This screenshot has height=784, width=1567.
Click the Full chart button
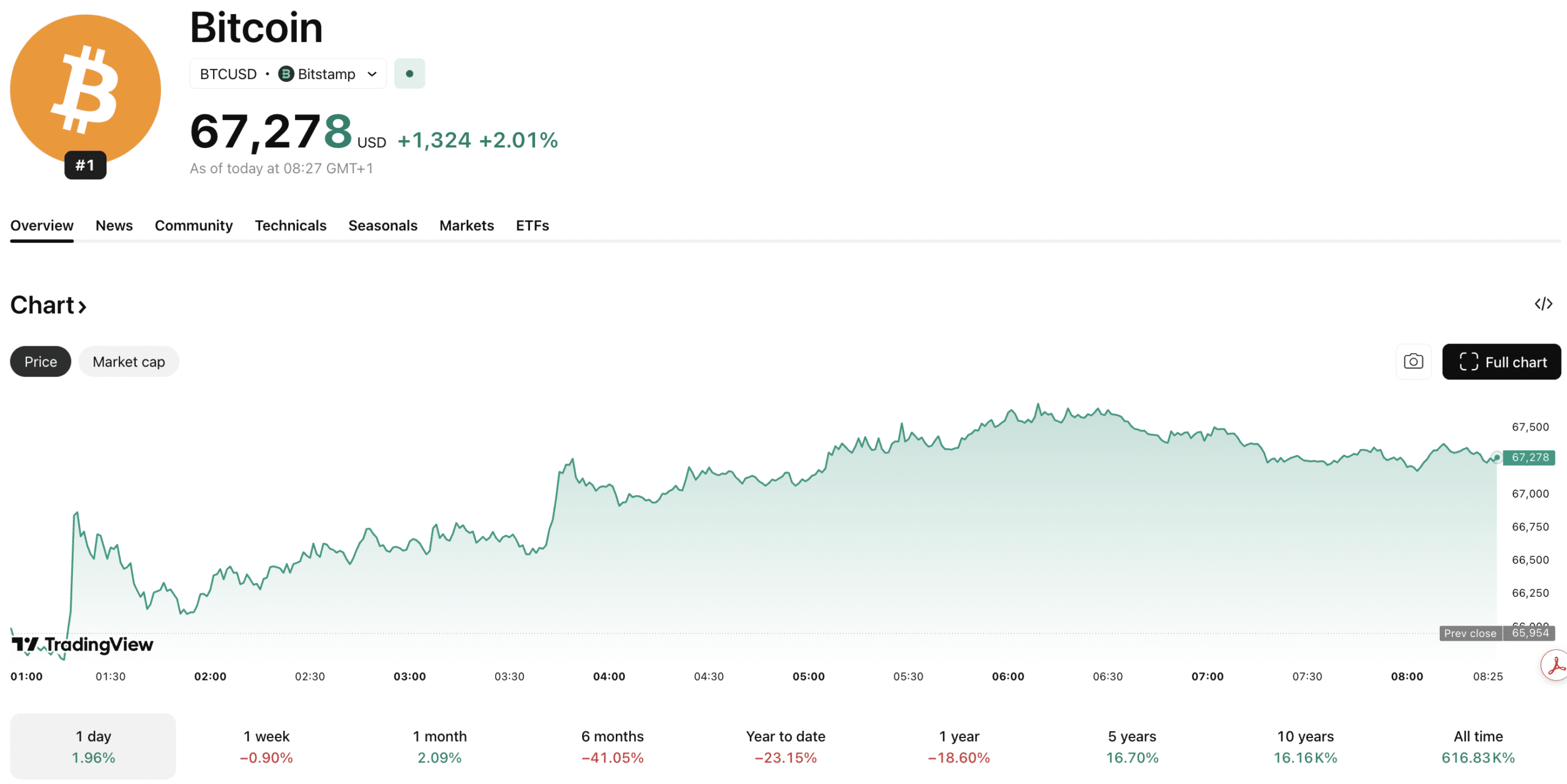pos(1502,362)
